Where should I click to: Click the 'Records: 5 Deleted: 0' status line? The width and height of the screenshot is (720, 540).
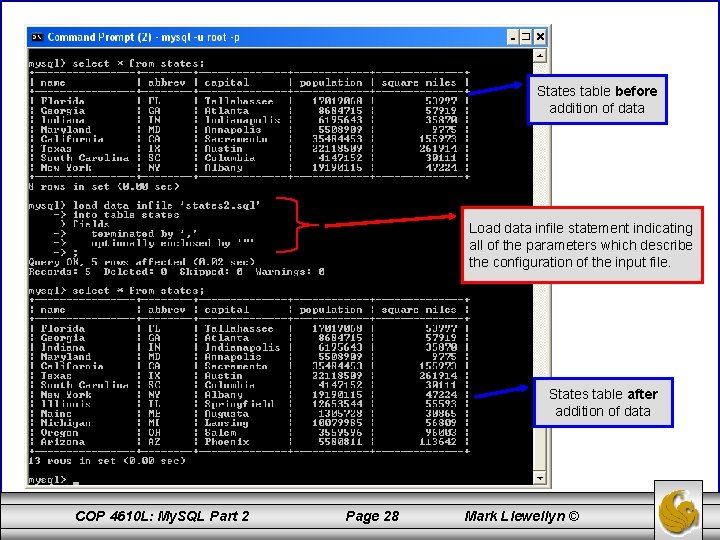pyautogui.click(x=176, y=272)
